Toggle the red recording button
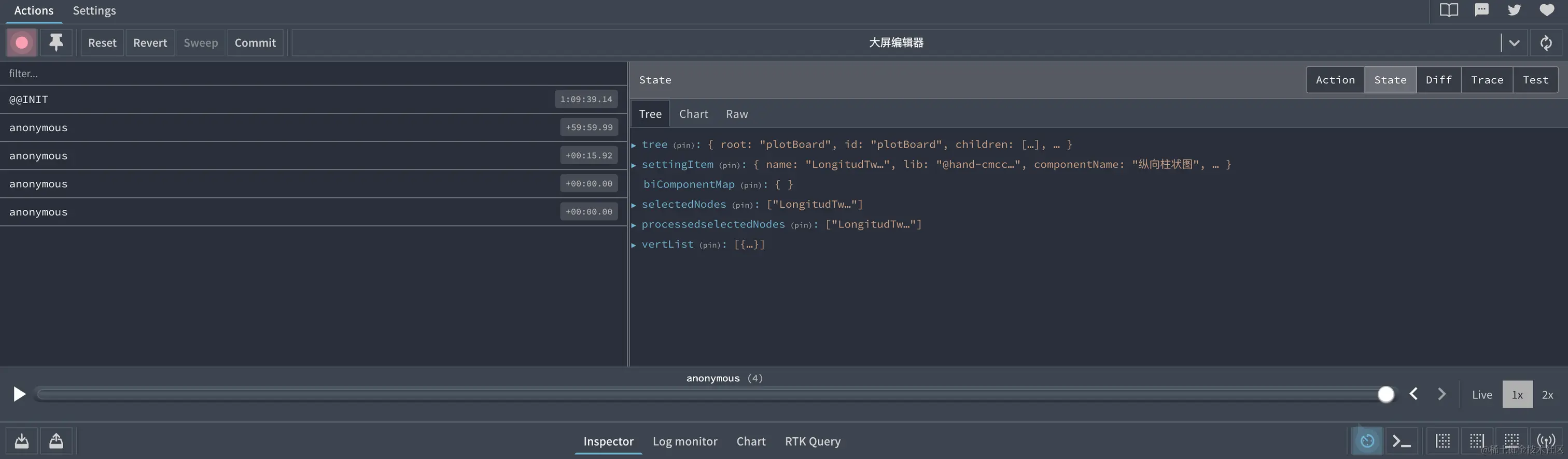Screen dimensions: 1568x459 pyautogui.click(x=21, y=42)
